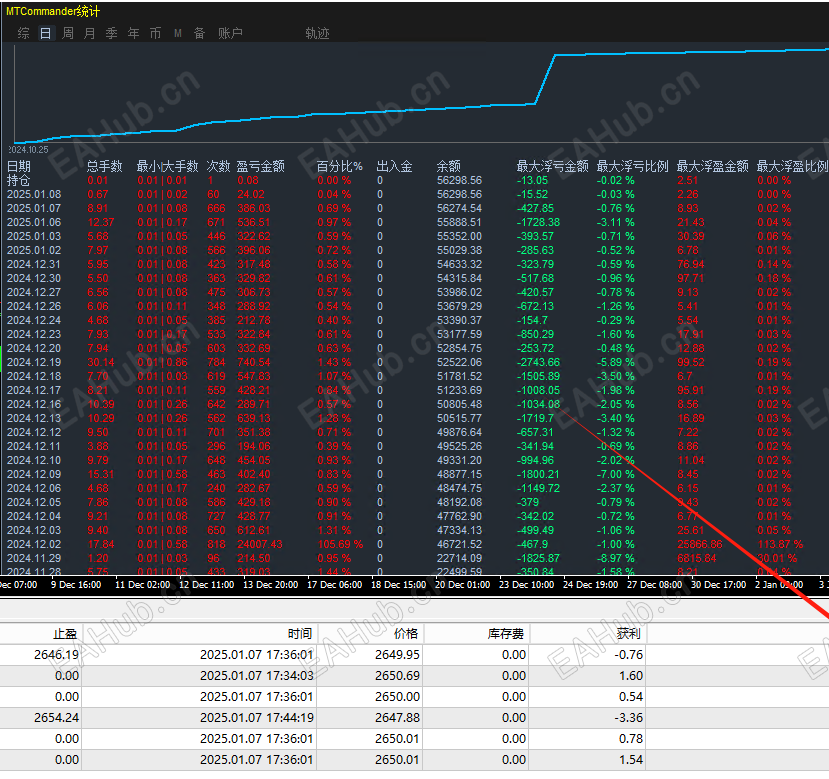Switch to the 季 quarterly tab
The image size is (829, 779).
coord(112,33)
